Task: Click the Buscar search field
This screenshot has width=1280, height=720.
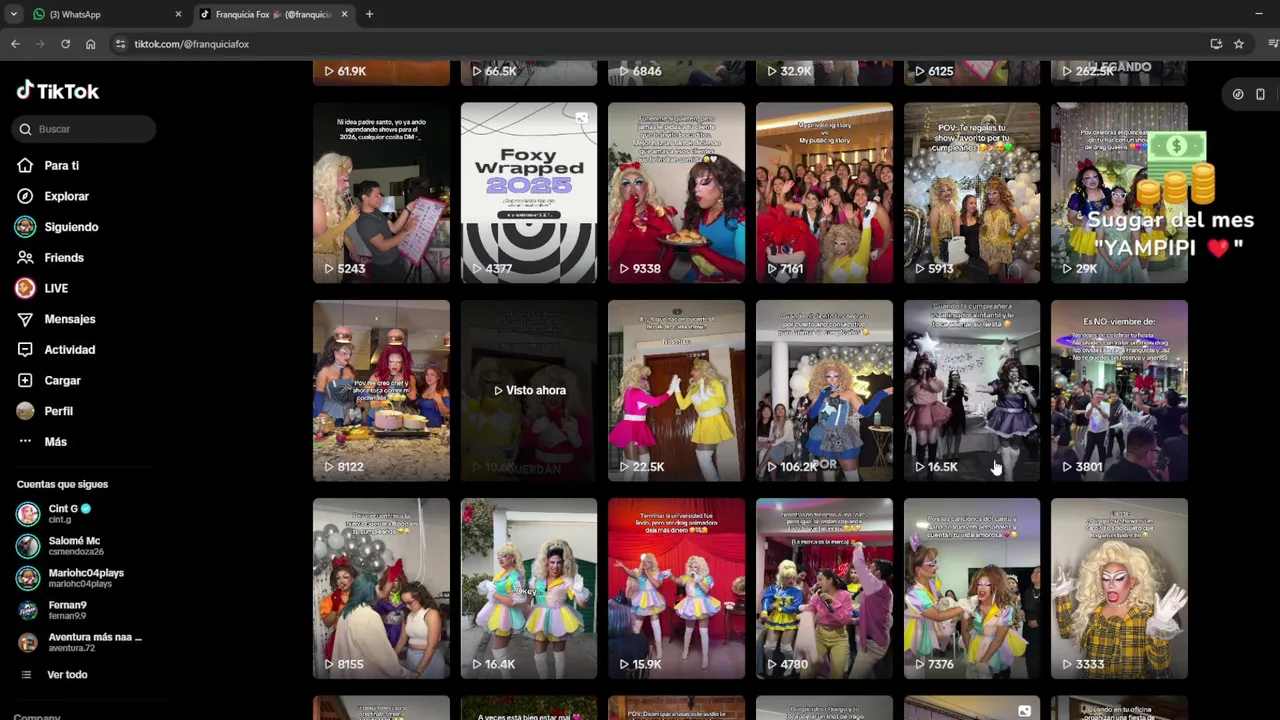Action: pyautogui.click(x=85, y=129)
